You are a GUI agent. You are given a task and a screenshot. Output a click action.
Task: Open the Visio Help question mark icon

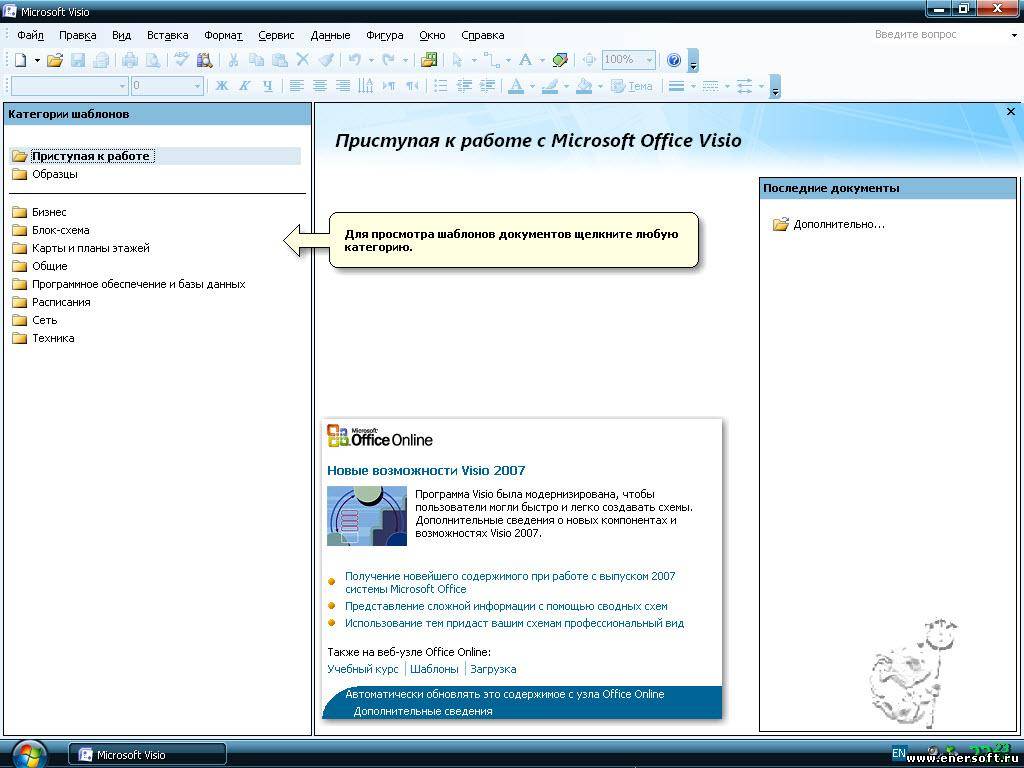click(674, 60)
